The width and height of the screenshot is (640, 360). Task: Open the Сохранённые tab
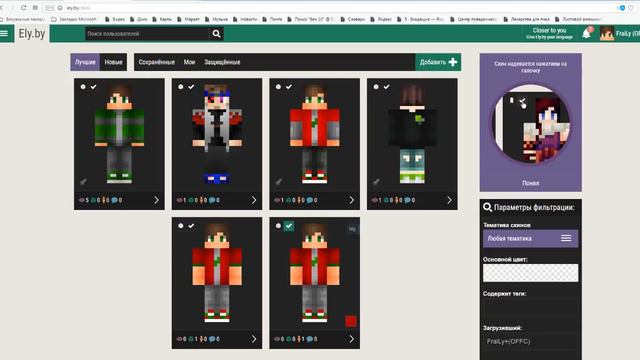pyautogui.click(x=156, y=62)
